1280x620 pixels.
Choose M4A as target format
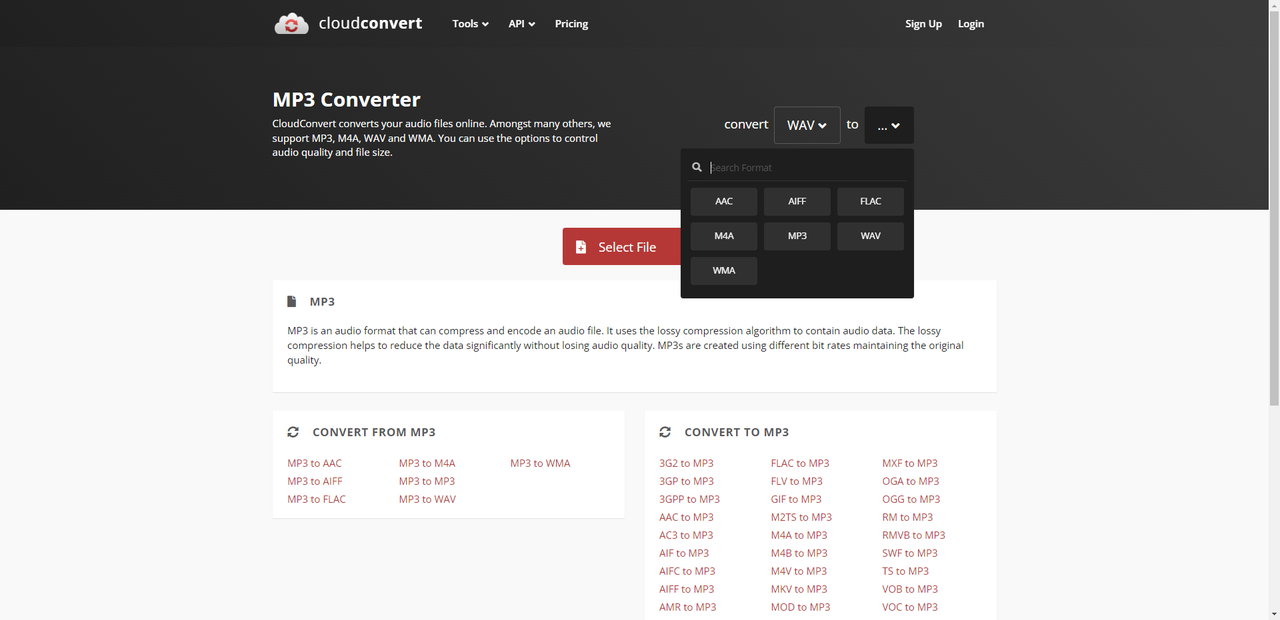click(724, 236)
